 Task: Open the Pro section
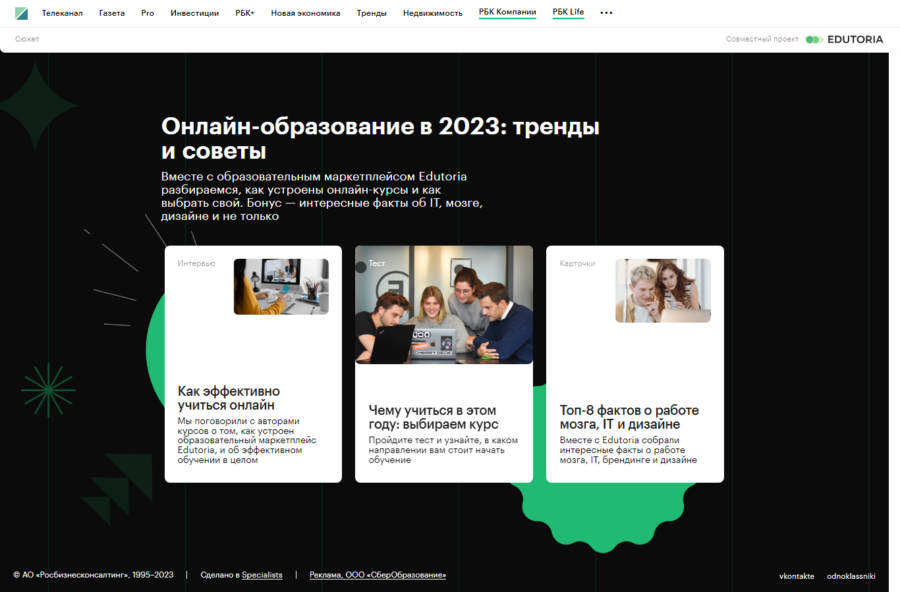pos(147,13)
